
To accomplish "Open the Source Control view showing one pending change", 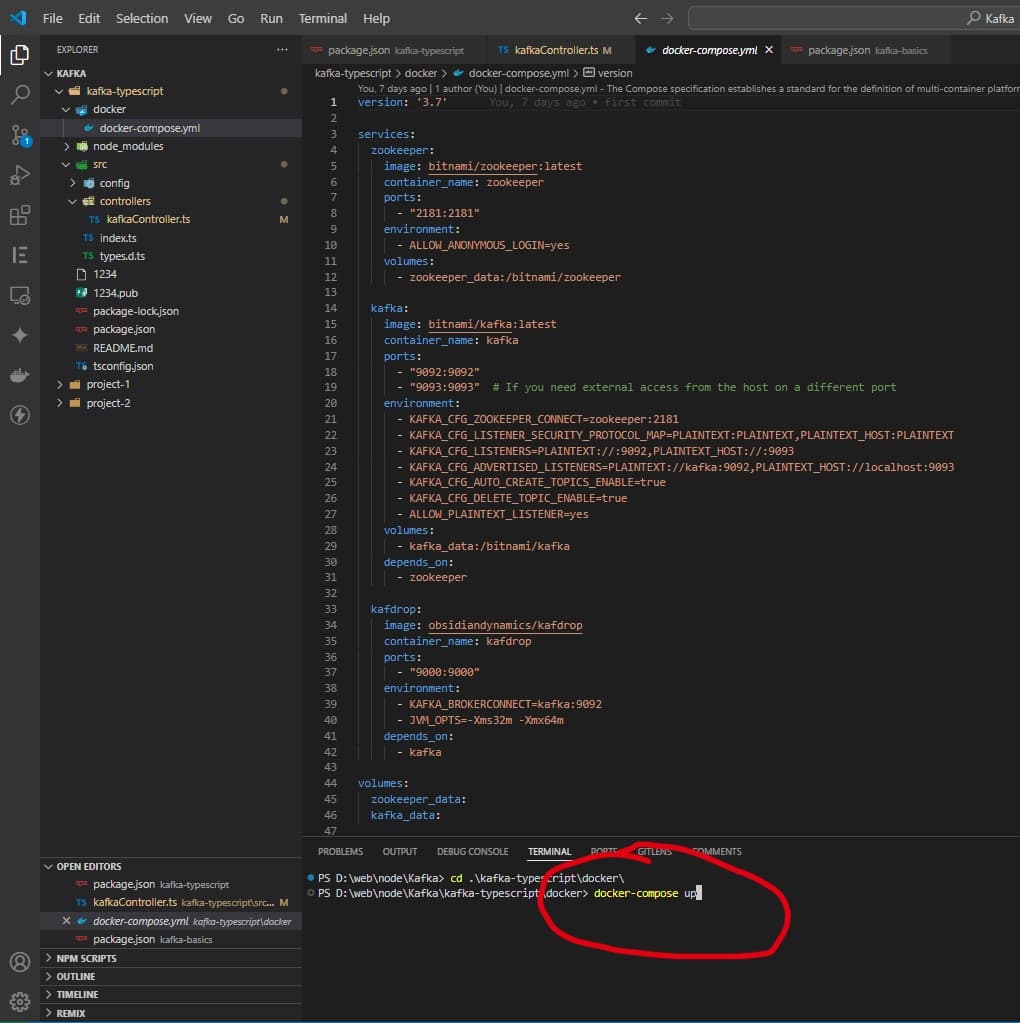I will (x=19, y=134).
